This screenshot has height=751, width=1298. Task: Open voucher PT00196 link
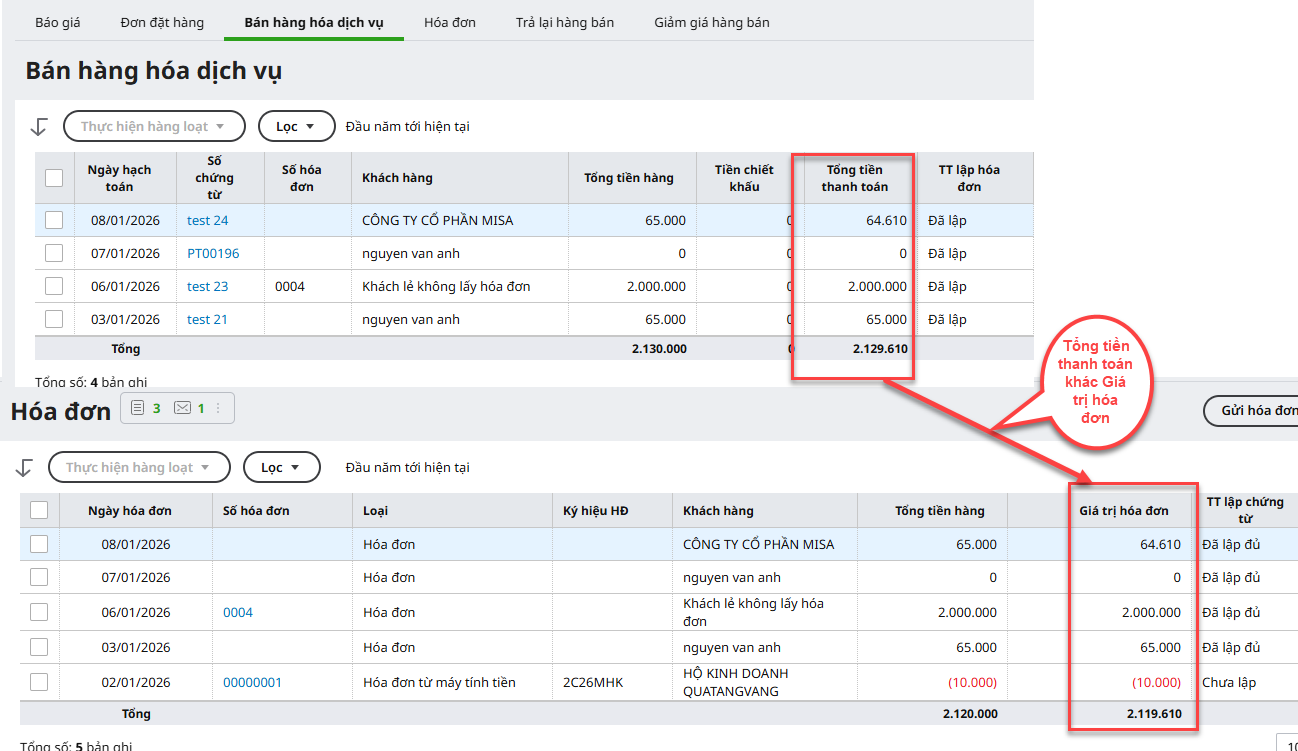pyautogui.click(x=213, y=253)
